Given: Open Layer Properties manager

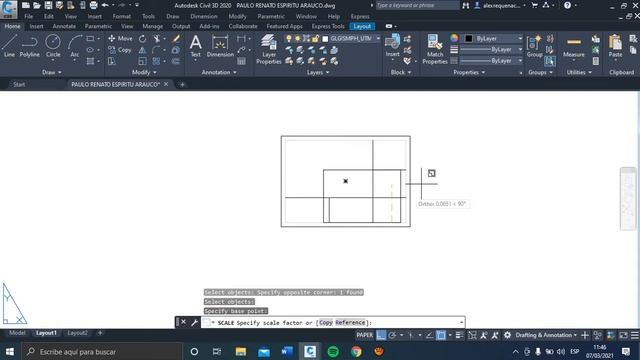Looking at the screenshot, I should pyautogui.click(x=269, y=49).
